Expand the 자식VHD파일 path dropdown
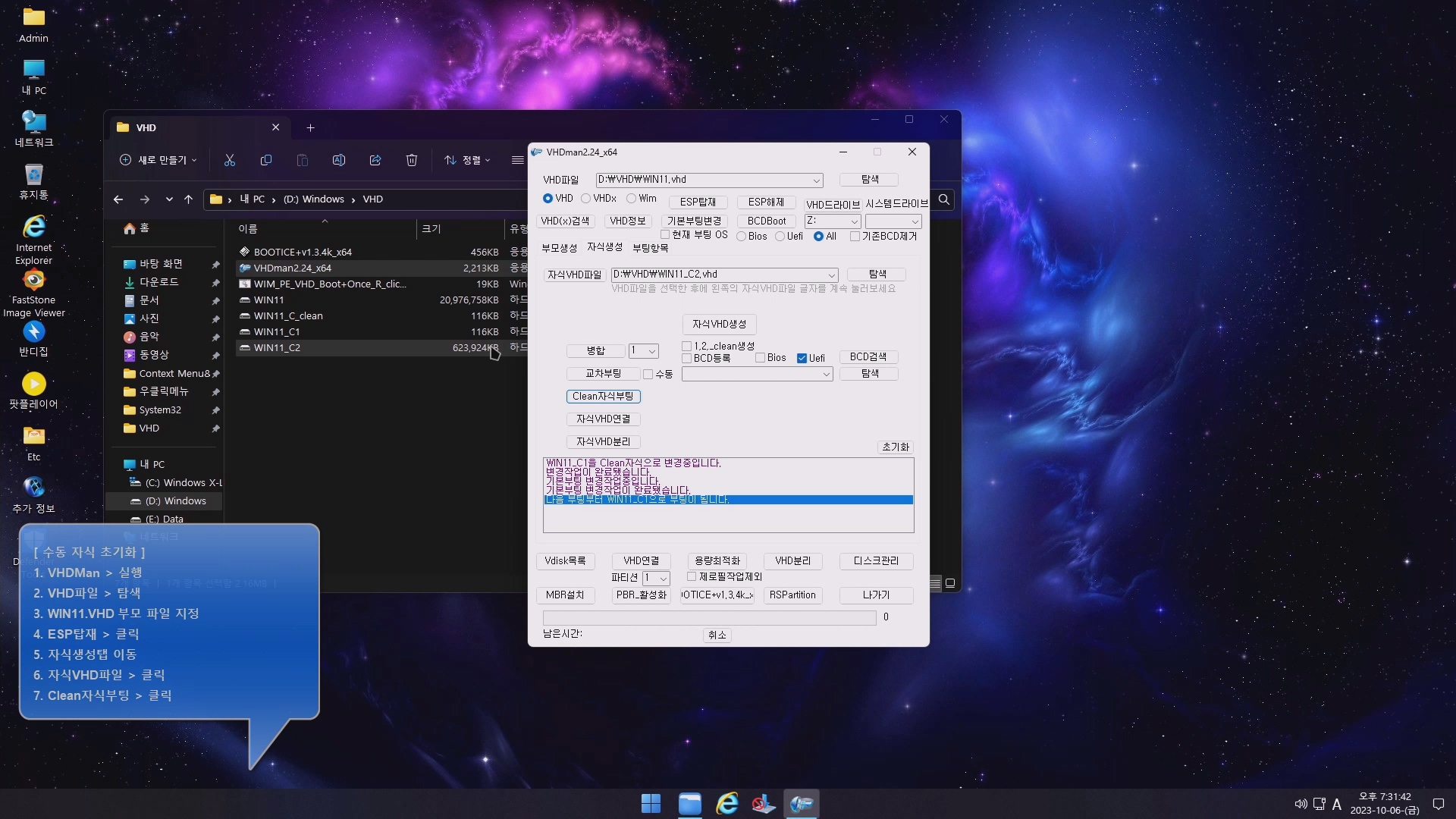Viewport: 1456px width, 819px height. (x=831, y=275)
